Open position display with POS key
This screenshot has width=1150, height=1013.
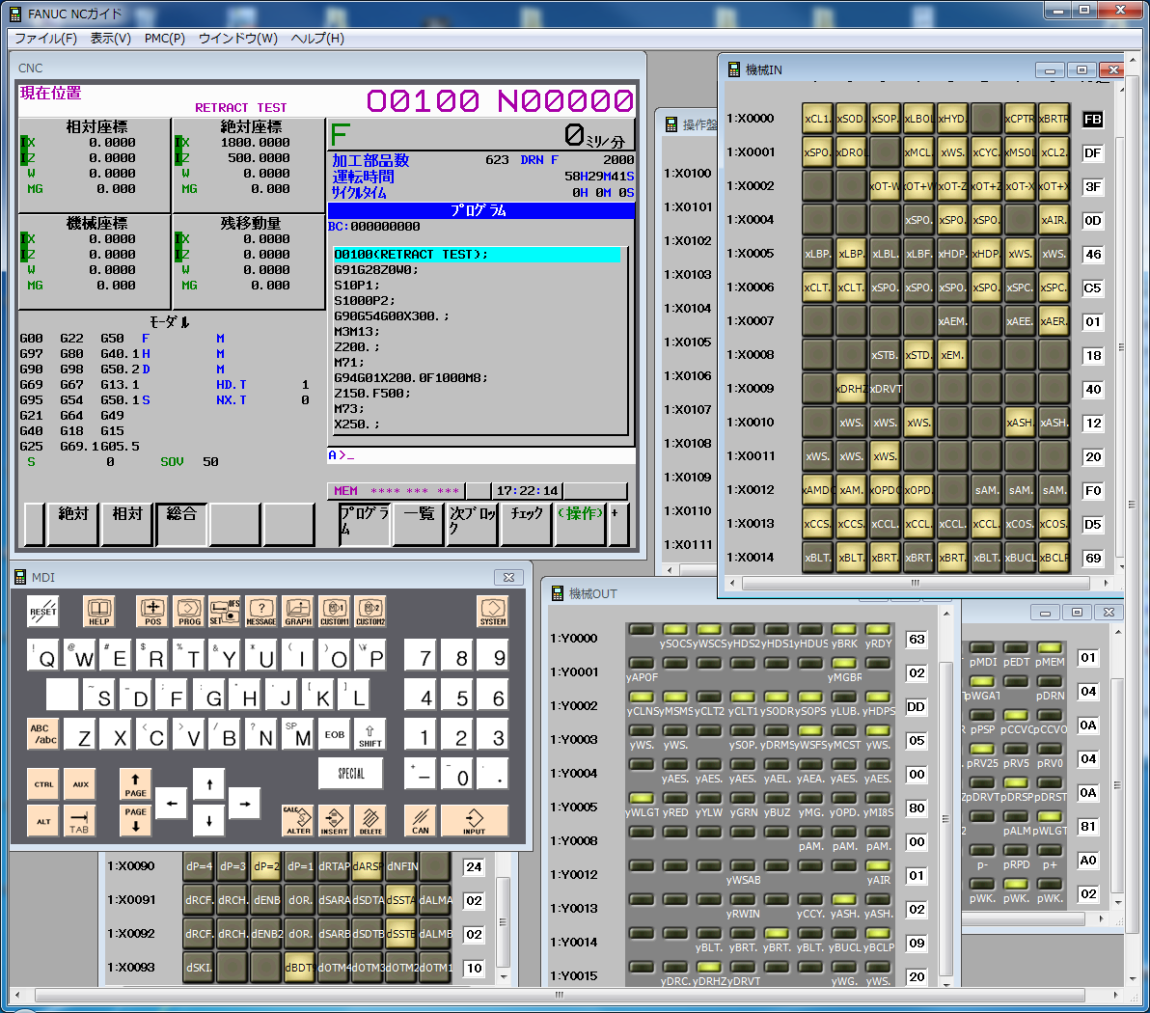[x=153, y=609]
